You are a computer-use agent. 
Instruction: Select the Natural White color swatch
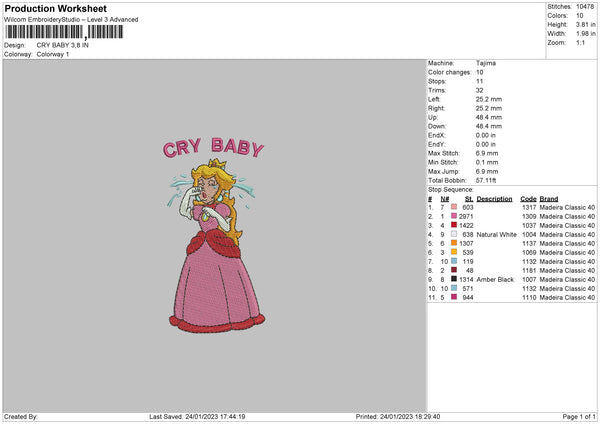454,234
